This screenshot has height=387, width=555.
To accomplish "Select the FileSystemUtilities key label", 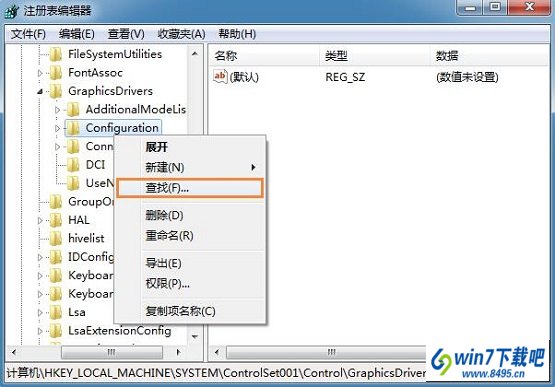I will click(x=115, y=54).
